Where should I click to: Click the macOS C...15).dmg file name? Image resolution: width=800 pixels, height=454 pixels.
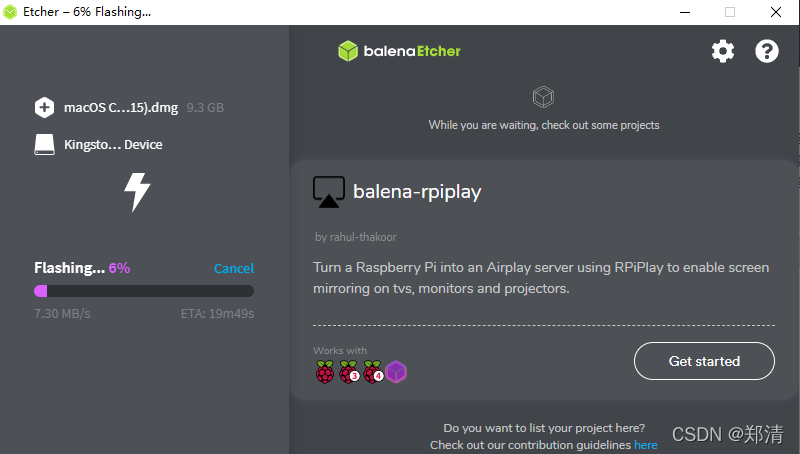coord(121,108)
